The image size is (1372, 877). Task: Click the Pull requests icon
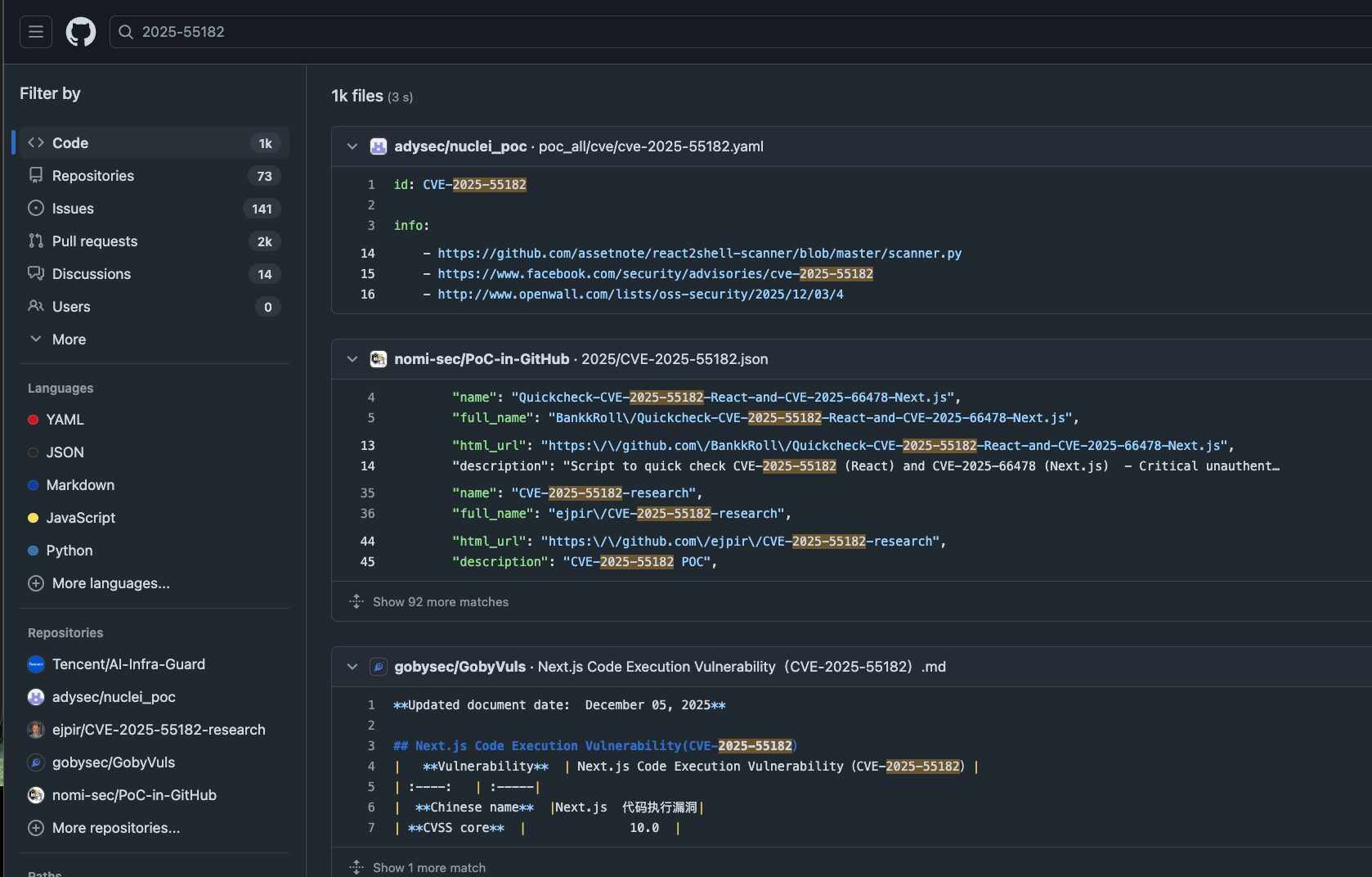[x=36, y=241]
